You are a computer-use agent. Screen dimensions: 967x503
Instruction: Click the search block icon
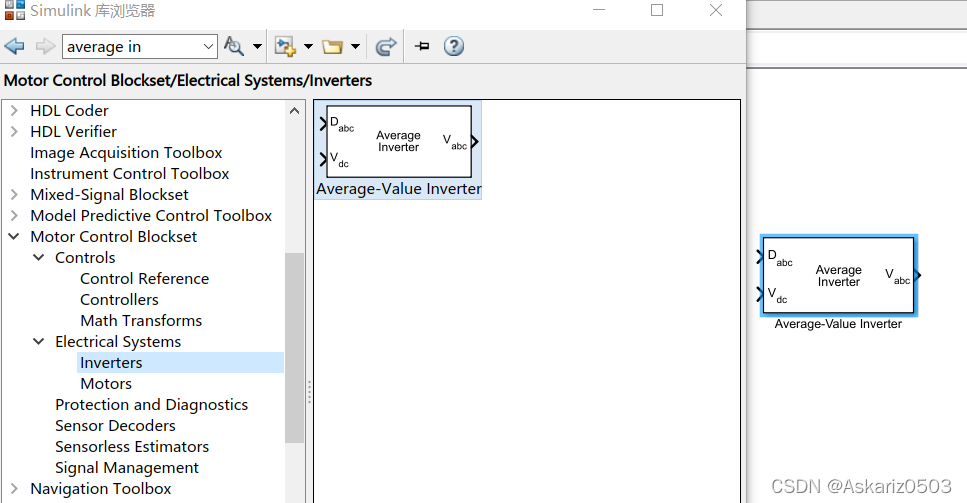pos(234,46)
